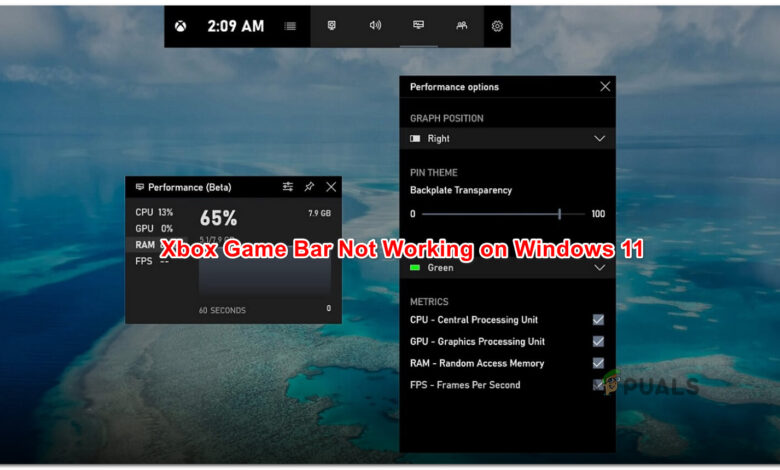Viewport: 780px width, 470px height.
Task: Pin the Performance widget
Action: 309,187
